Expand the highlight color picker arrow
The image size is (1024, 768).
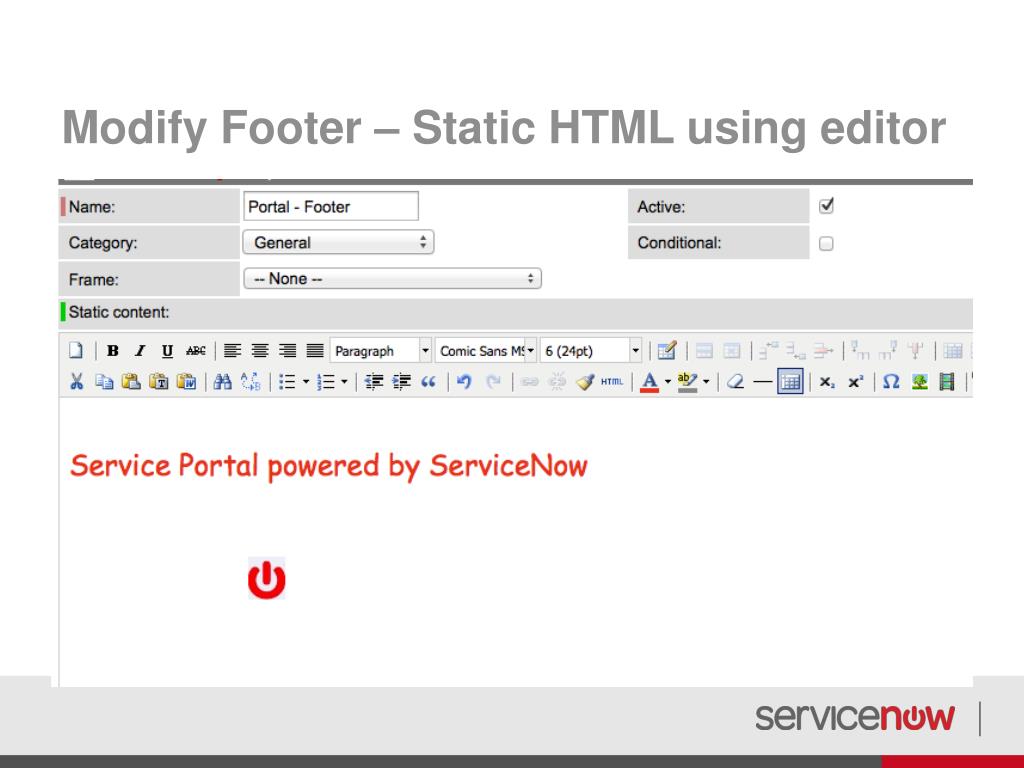[x=706, y=382]
